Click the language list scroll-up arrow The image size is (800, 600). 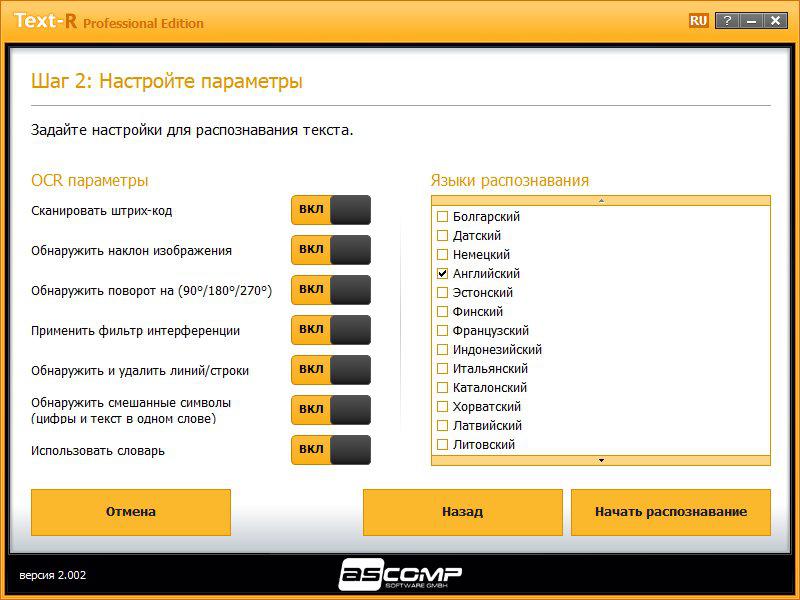pyautogui.click(x=601, y=201)
